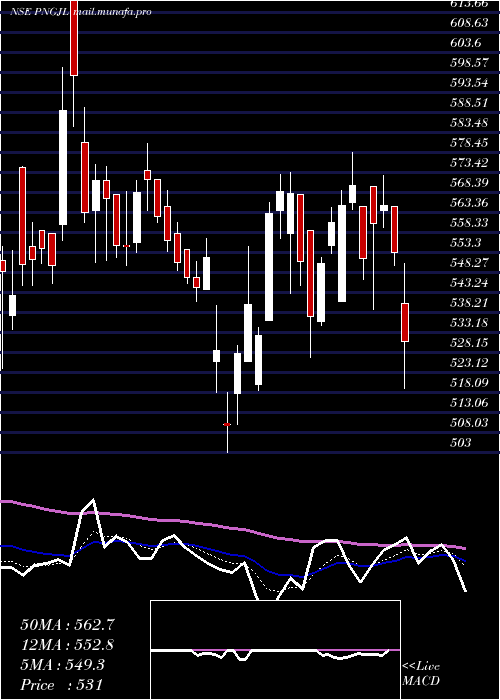This screenshot has width=500, height=700.
Task: Click the 568.39 price axis label
Action: tap(469, 183)
